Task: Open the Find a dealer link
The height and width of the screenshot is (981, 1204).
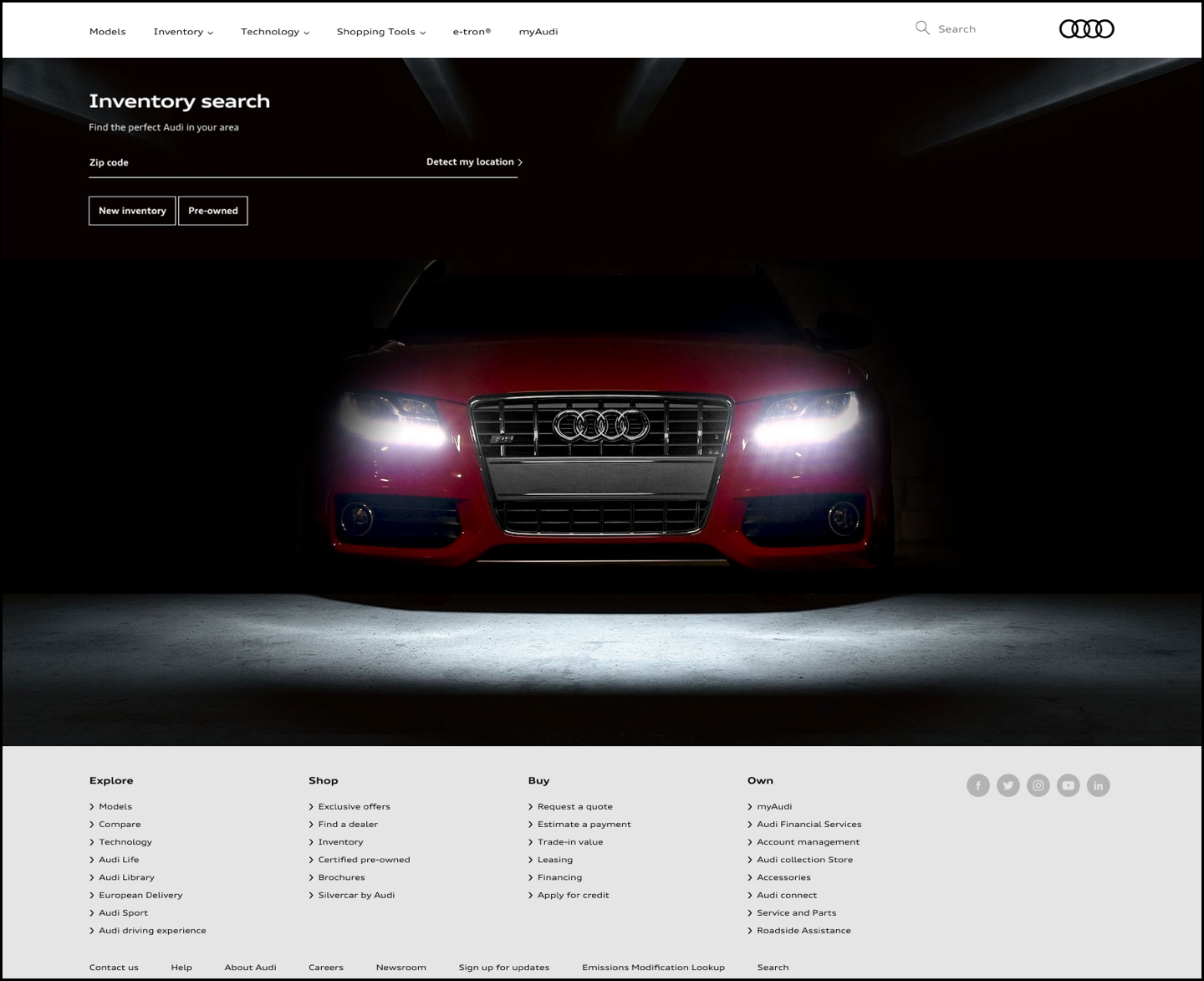Action: [x=348, y=825]
